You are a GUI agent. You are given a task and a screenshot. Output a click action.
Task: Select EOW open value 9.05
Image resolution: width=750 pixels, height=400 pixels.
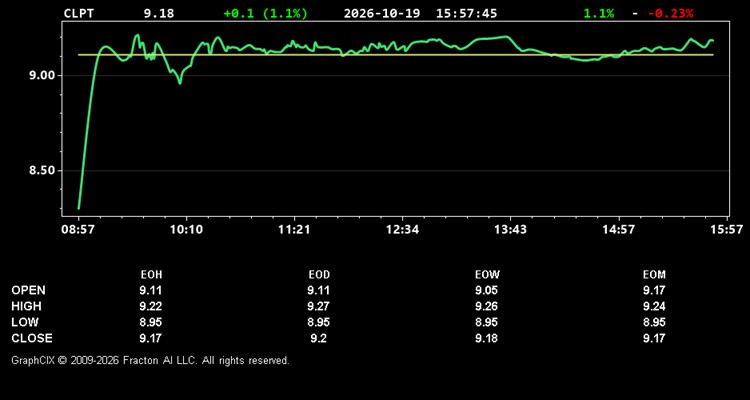coord(487,290)
